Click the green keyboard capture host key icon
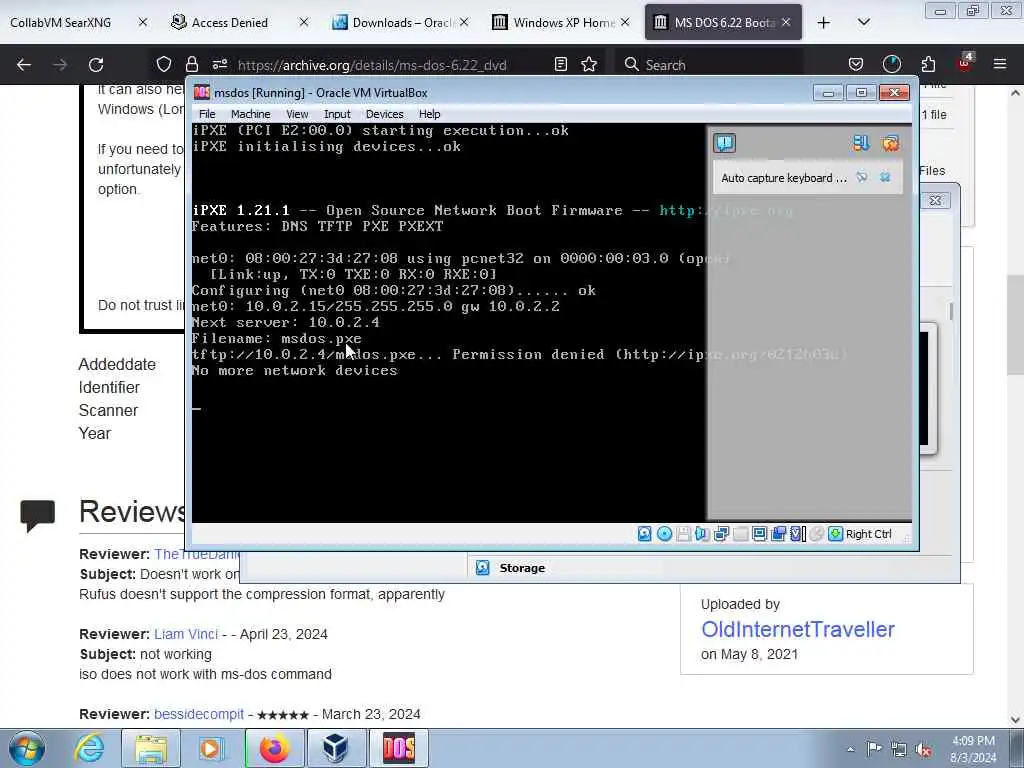Screen dimensions: 1024x768 (835, 534)
